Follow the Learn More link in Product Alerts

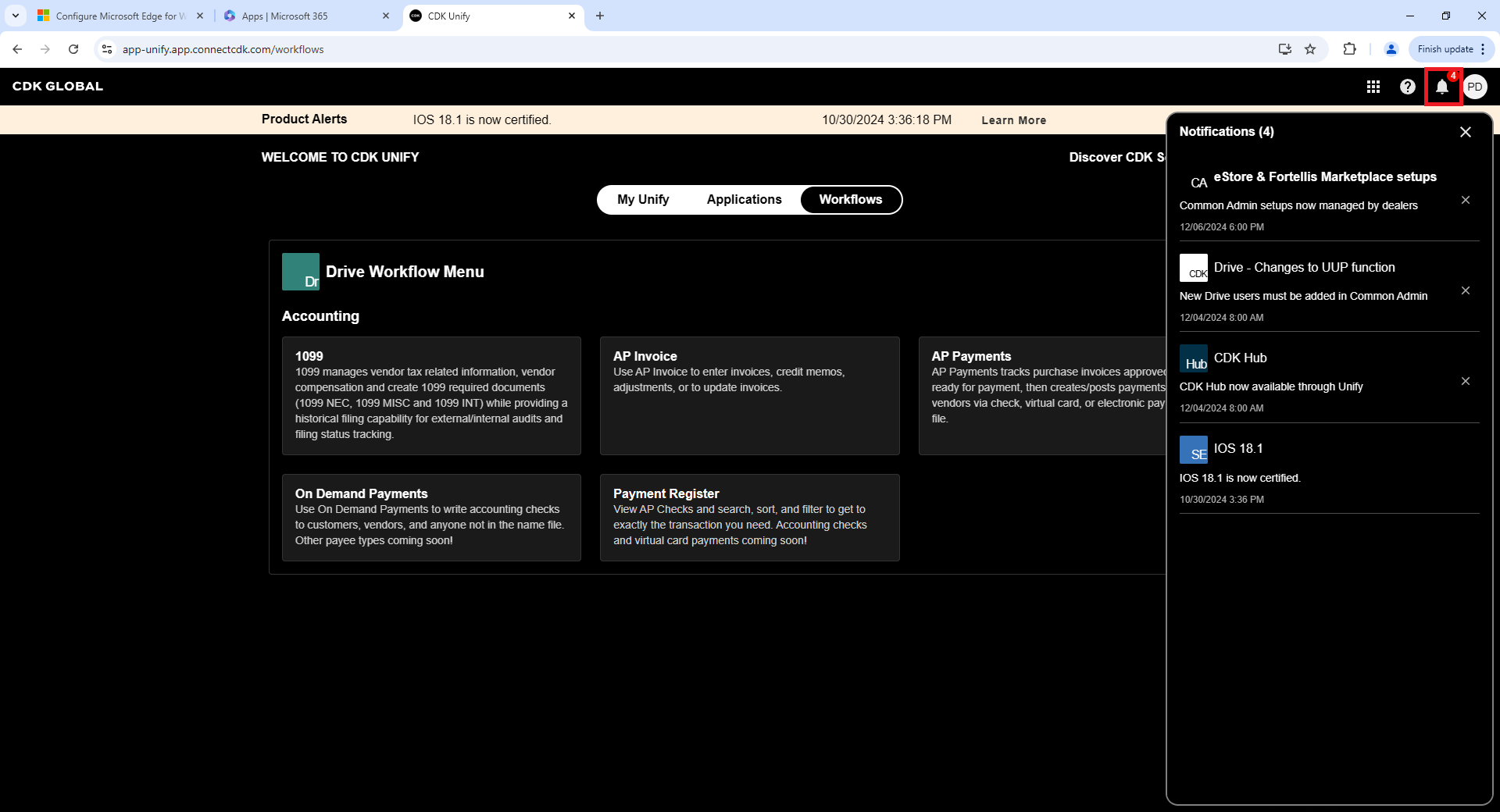tap(1013, 120)
